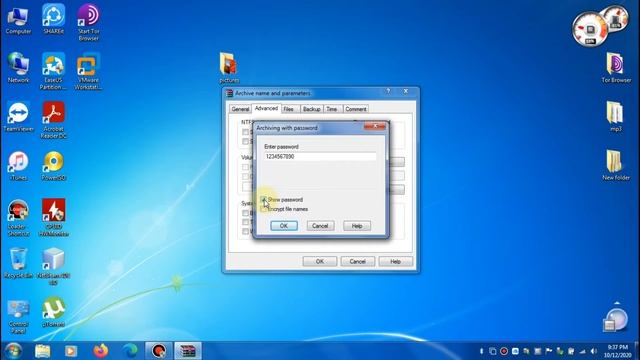Select VMware Workstation shortcut icon
640x360 pixels.
tap(89, 71)
